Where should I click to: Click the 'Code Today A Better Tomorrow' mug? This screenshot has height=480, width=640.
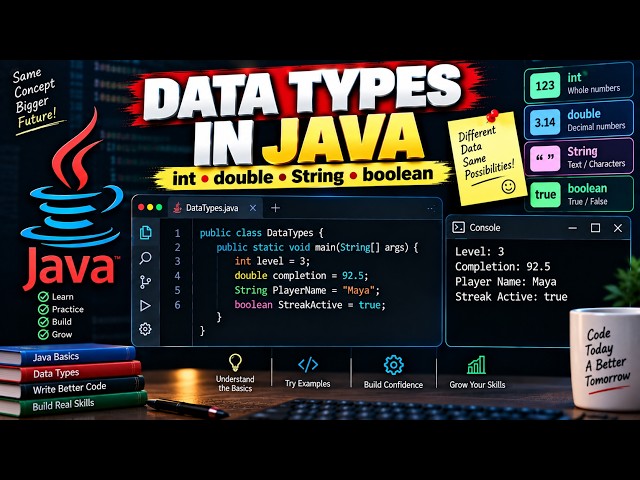click(606, 359)
